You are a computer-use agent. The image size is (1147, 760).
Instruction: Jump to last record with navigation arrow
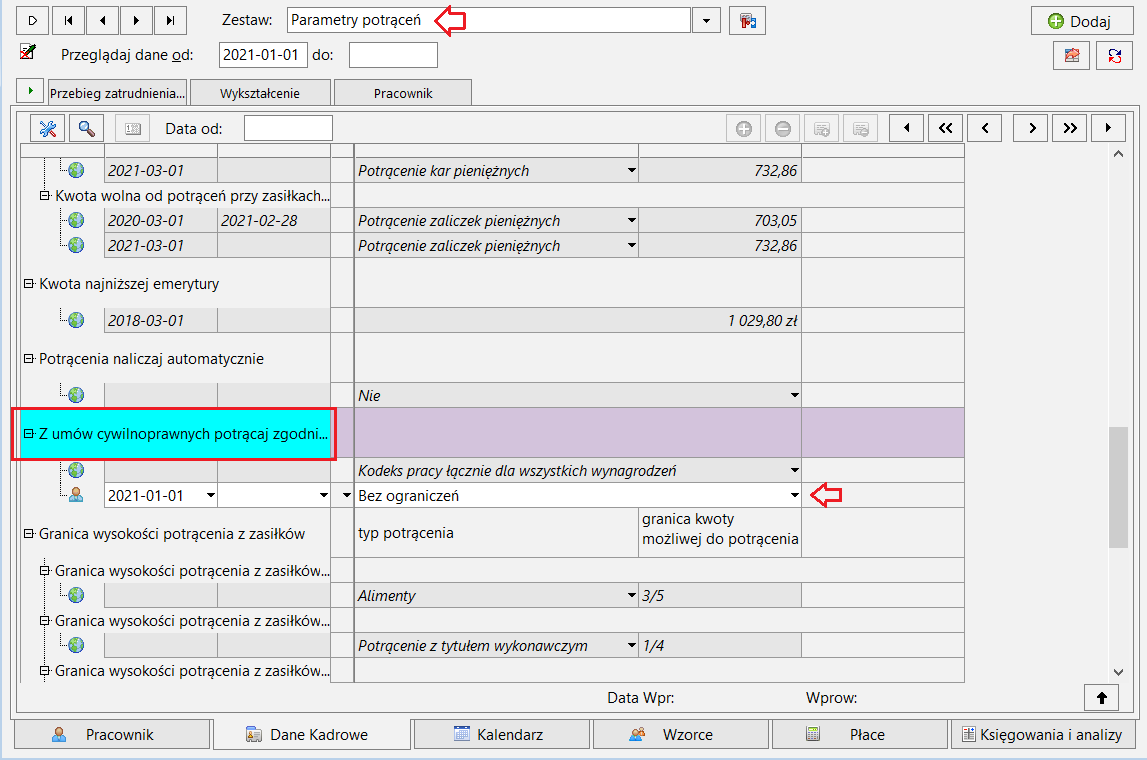(x=170, y=20)
